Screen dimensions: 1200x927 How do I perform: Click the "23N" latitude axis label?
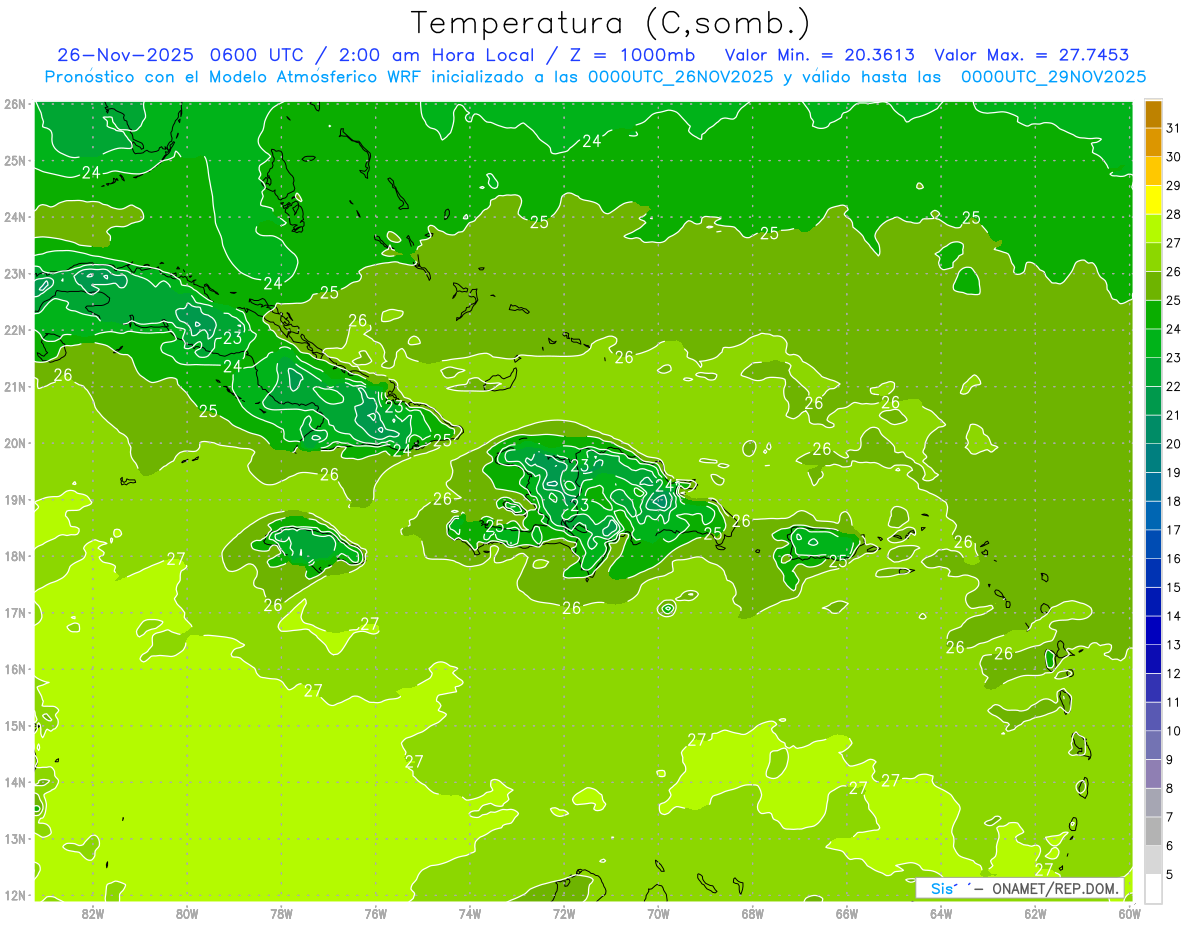click(x=15, y=273)
